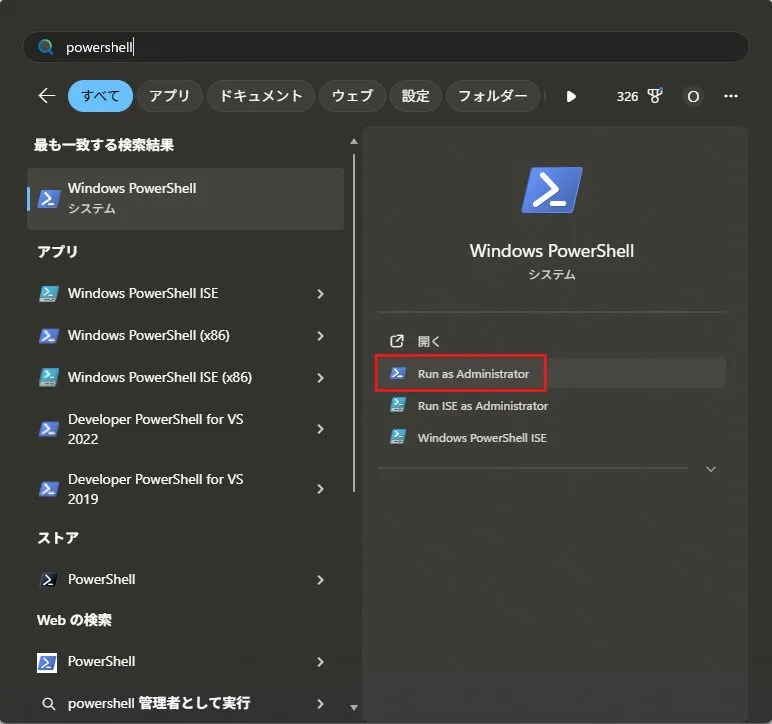Expand Store PowerShell result chevron

point(321,580)
